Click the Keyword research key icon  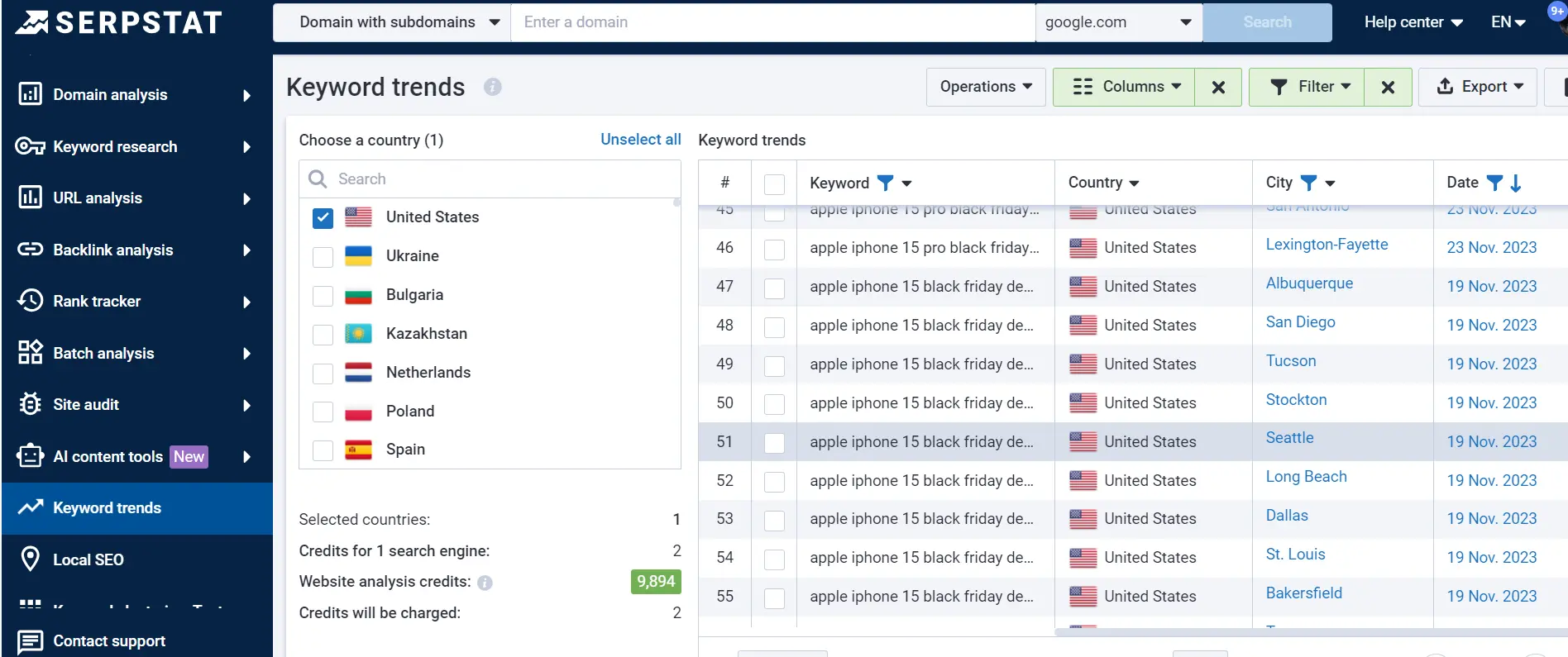(30, 146)
